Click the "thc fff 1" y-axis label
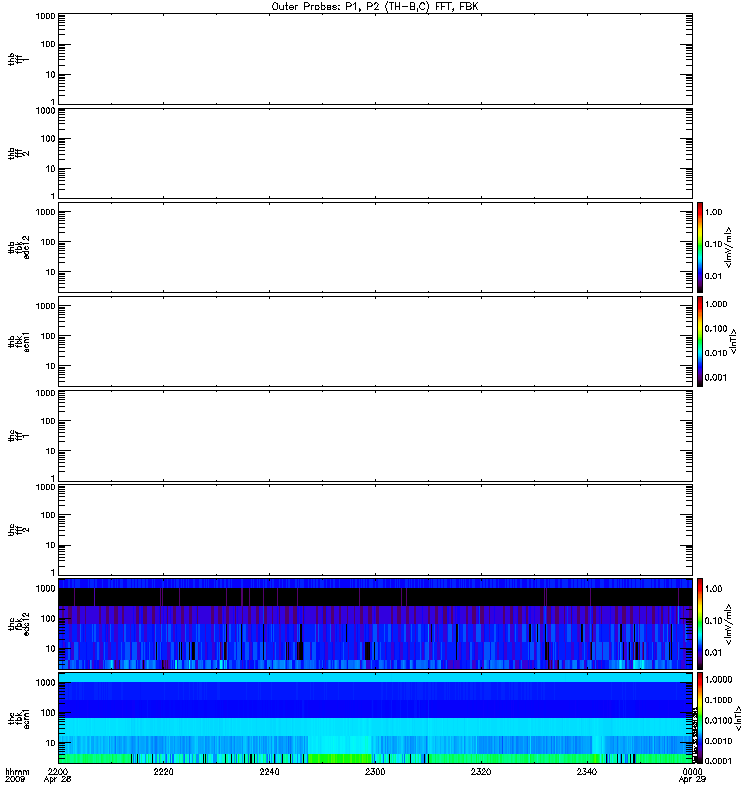This screenshot has width=750, height=800. 18,436
